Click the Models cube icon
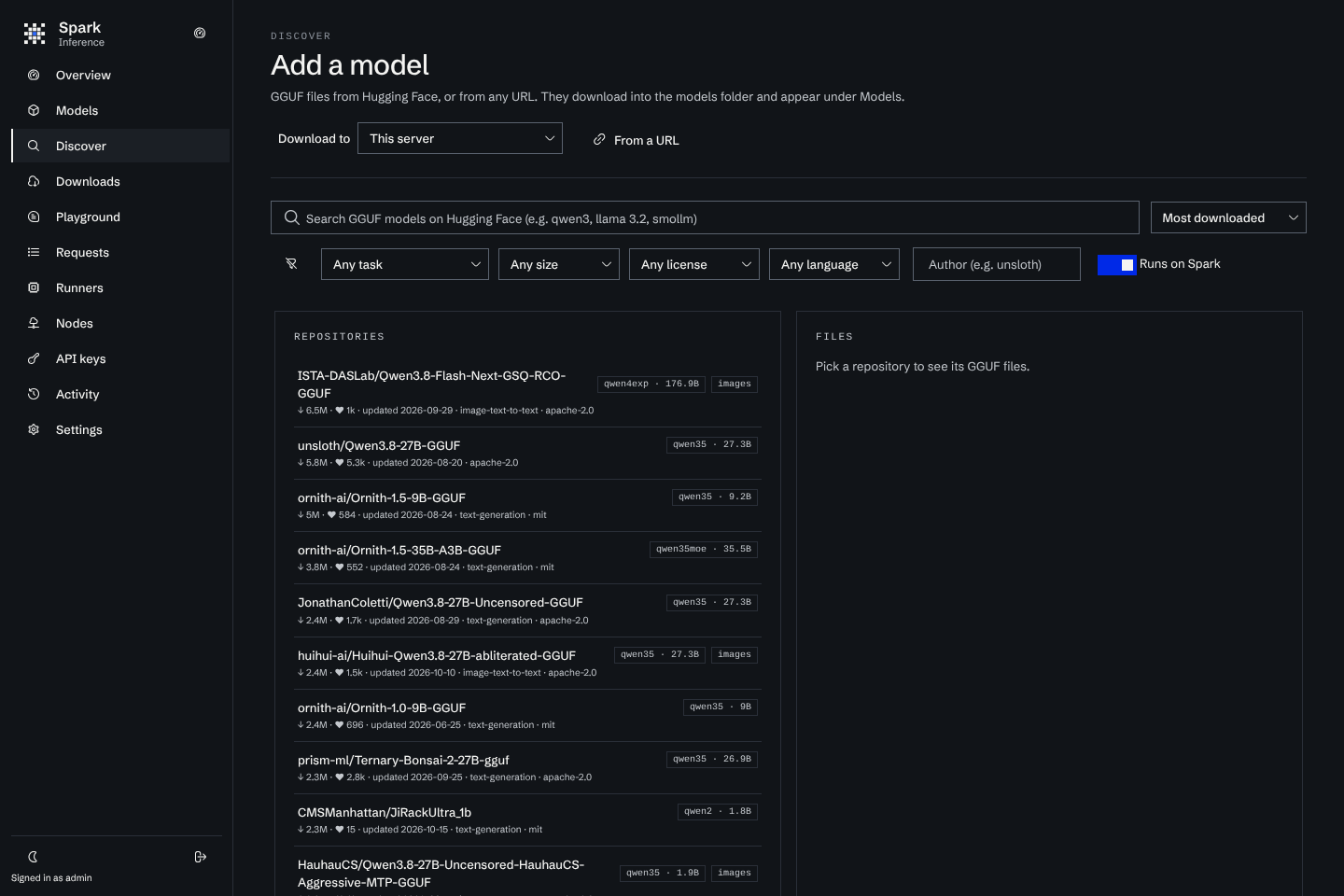Screen dimensions: 1344x896 (34, 110)
